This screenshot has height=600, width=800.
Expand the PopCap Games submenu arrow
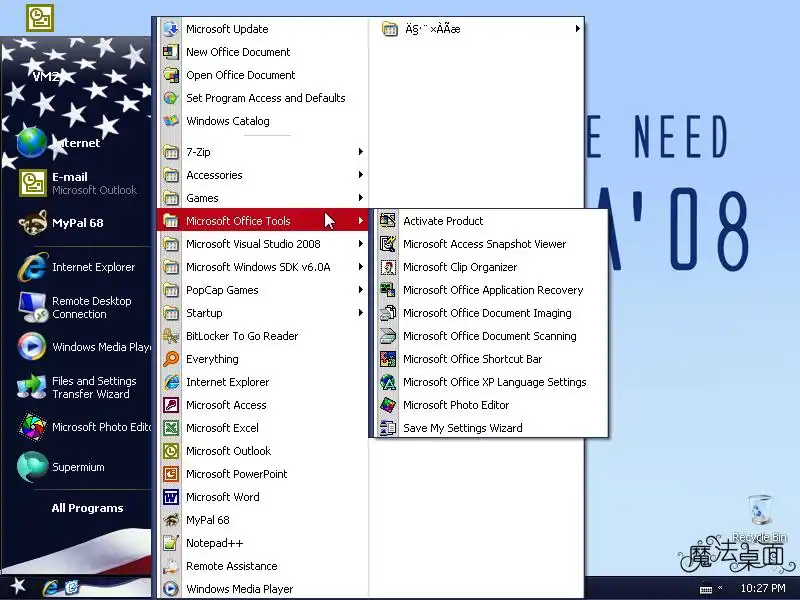[361, 290]
